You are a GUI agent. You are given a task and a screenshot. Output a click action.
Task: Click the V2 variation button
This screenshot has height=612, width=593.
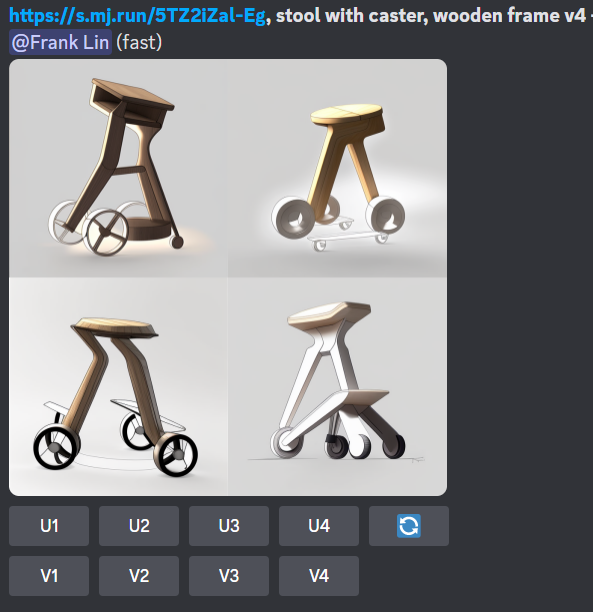click(139, 576)
